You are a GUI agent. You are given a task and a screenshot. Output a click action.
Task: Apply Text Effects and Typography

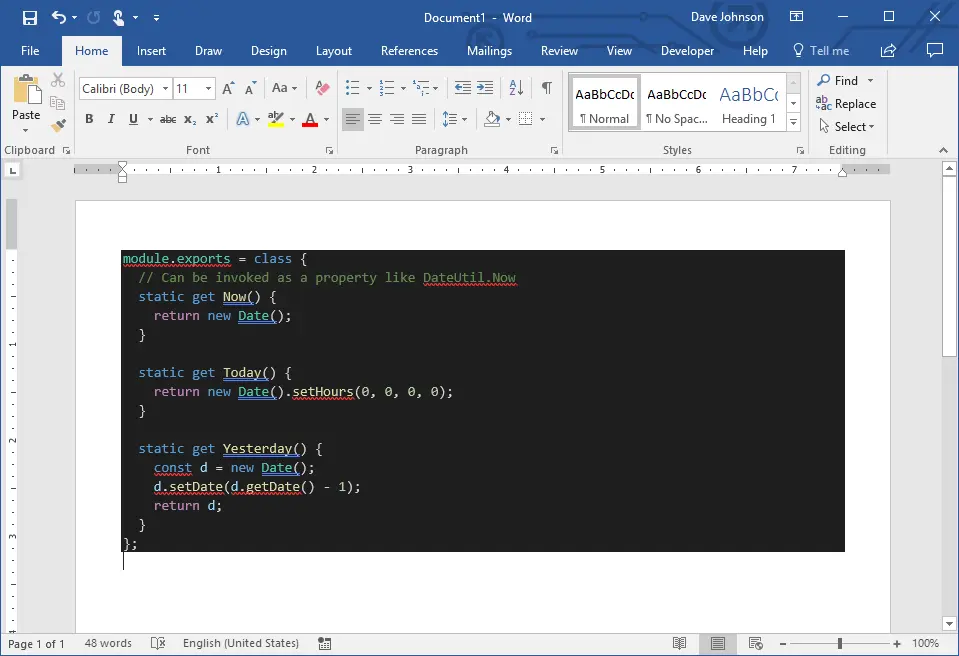(243, 119)
